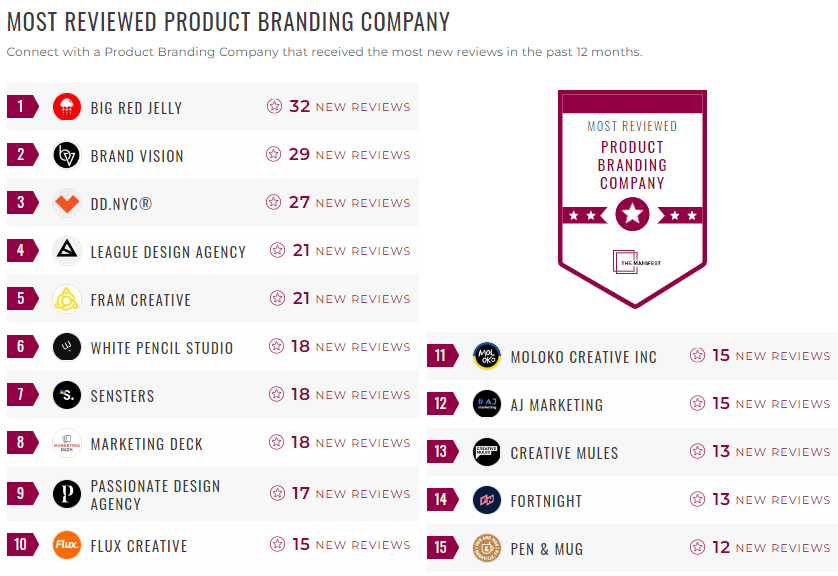Click the Big Red Jelly logo icon

[x=64, y=107]
